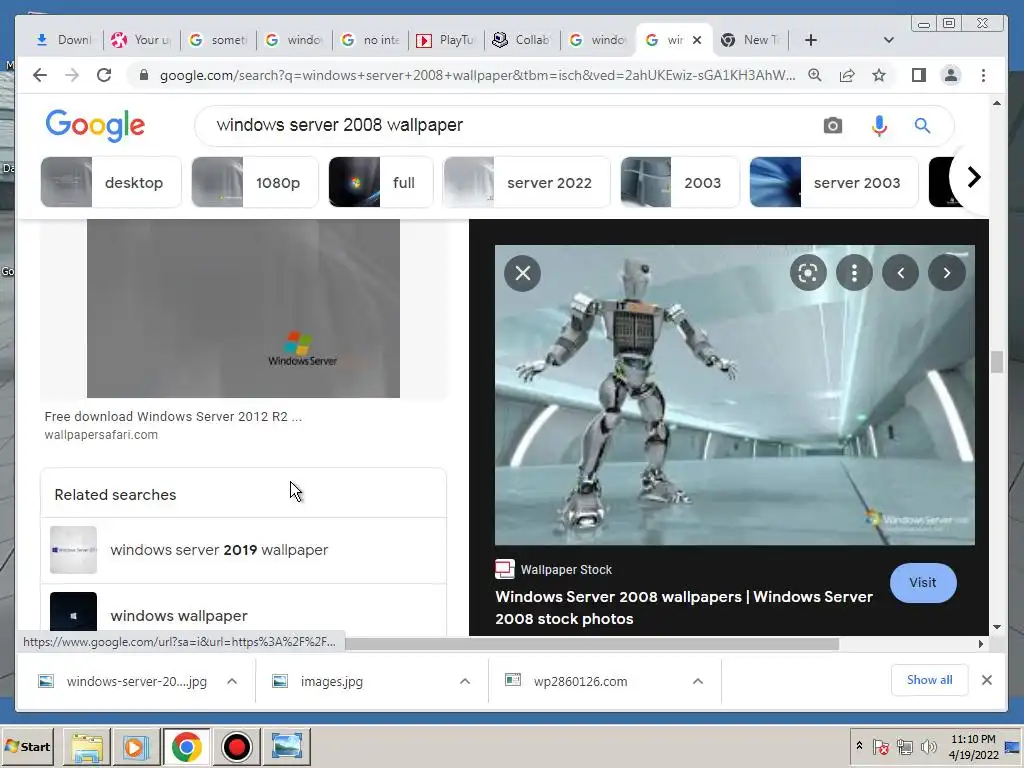Switch to the 'no inte' Google tab

[x=370, y=40]
